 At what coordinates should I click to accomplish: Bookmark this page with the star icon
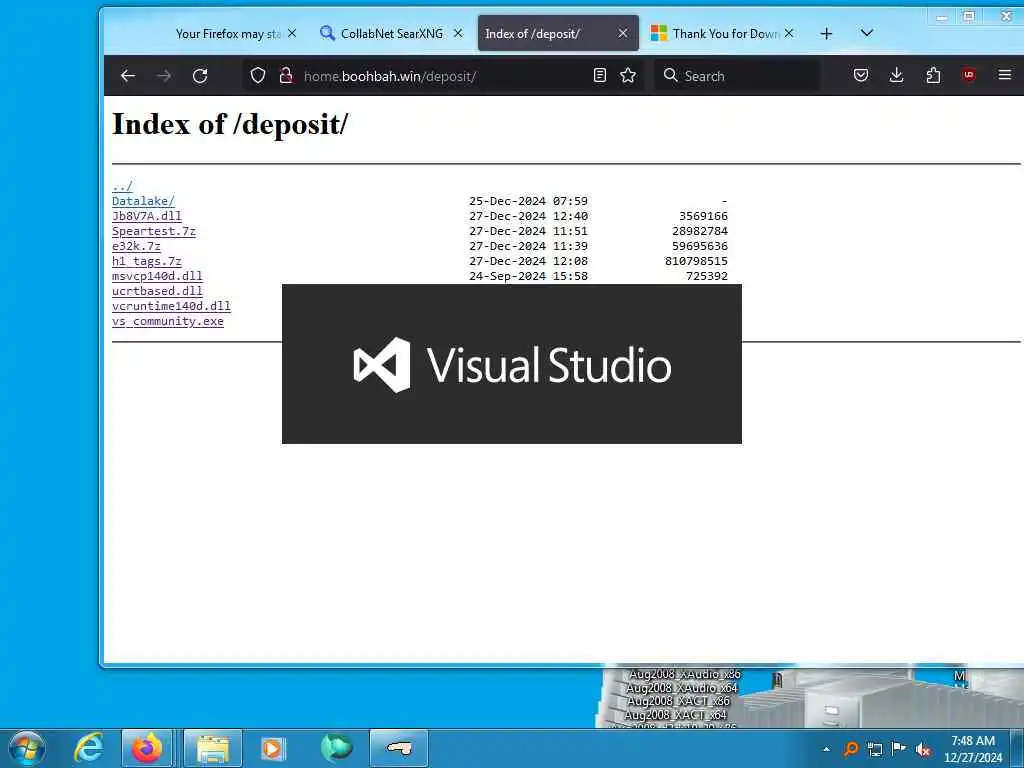coord(628,76)
